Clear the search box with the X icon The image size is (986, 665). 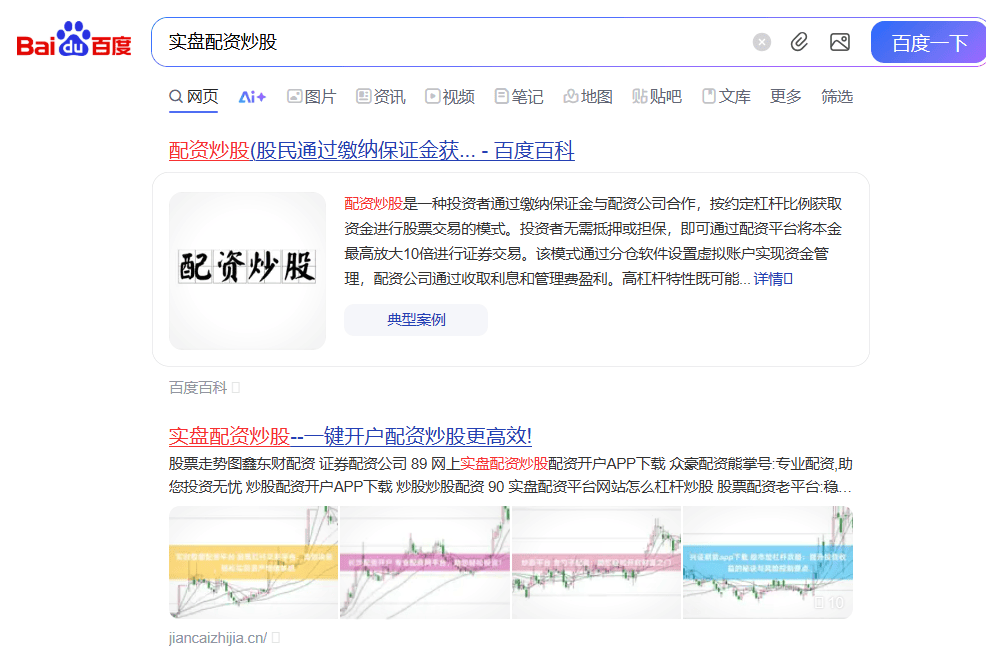(761, 41)
